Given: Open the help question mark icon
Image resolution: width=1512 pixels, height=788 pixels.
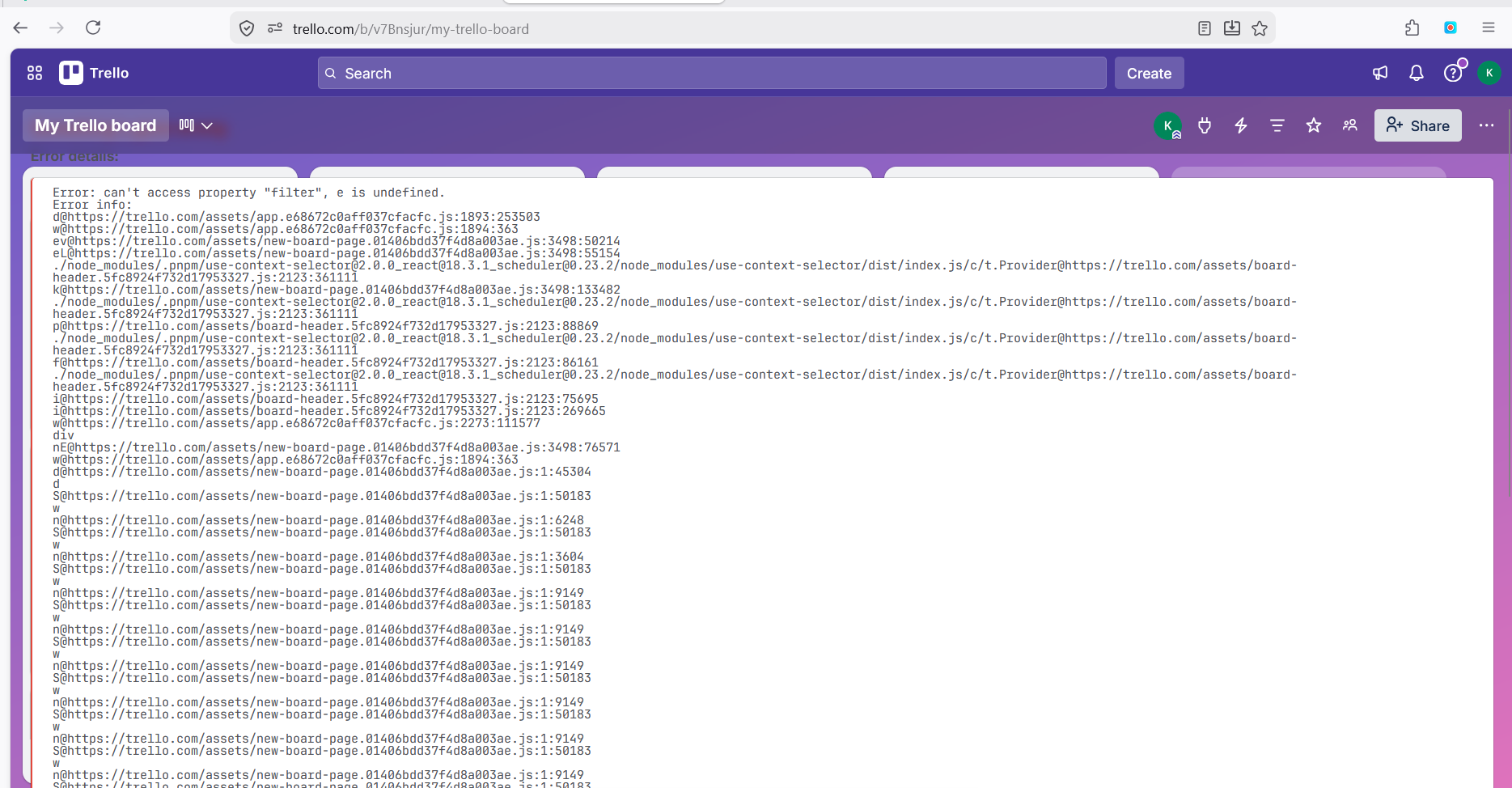Looking at the screenshot, I should (1453, 73).
